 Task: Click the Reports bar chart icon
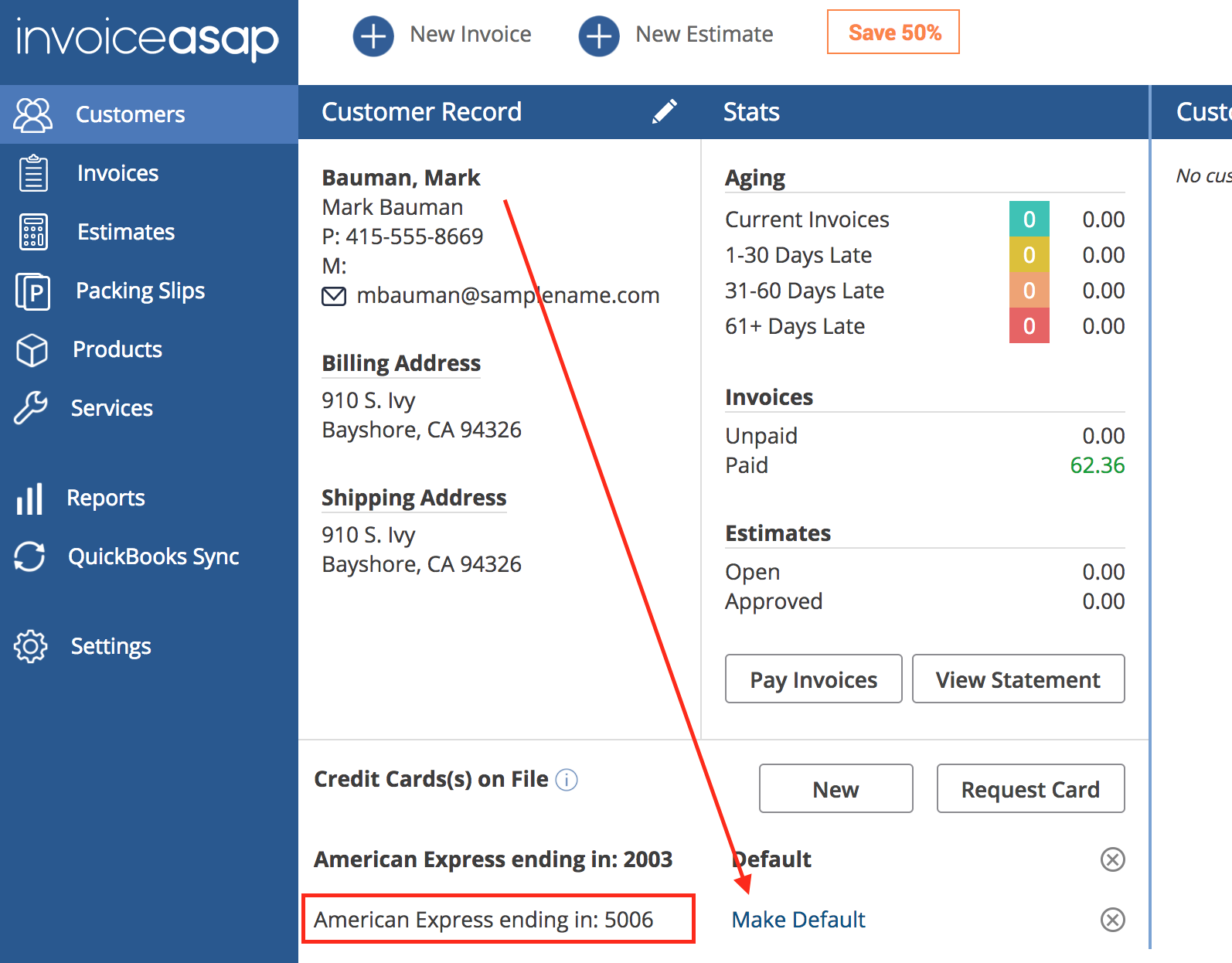point(30,499)
